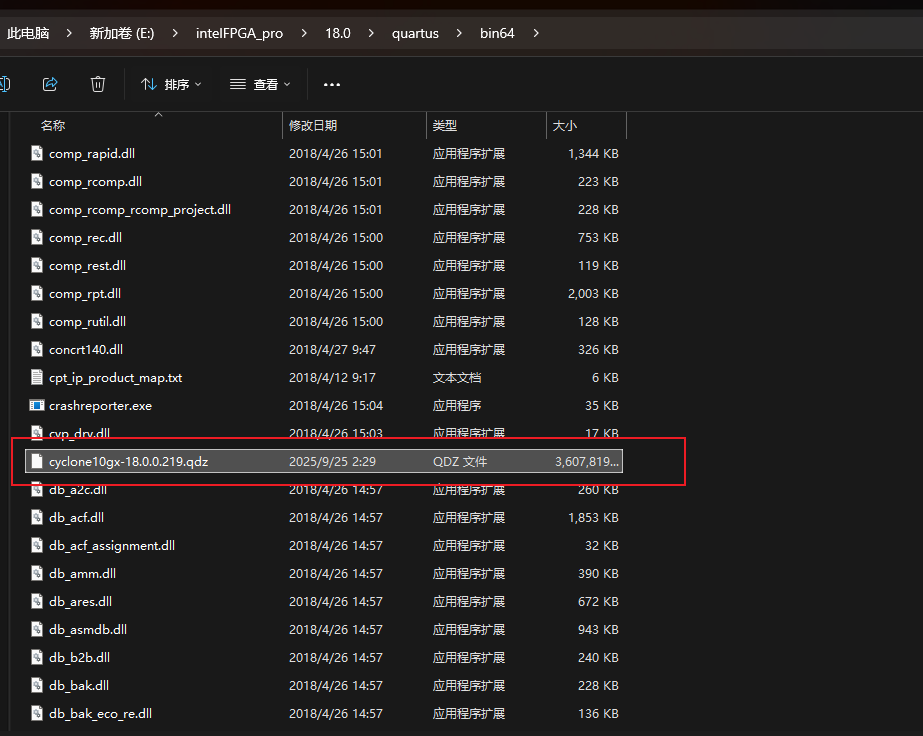Click the quartus breadcrumb segment
This screenshot has width=923, height=736.
415,33
